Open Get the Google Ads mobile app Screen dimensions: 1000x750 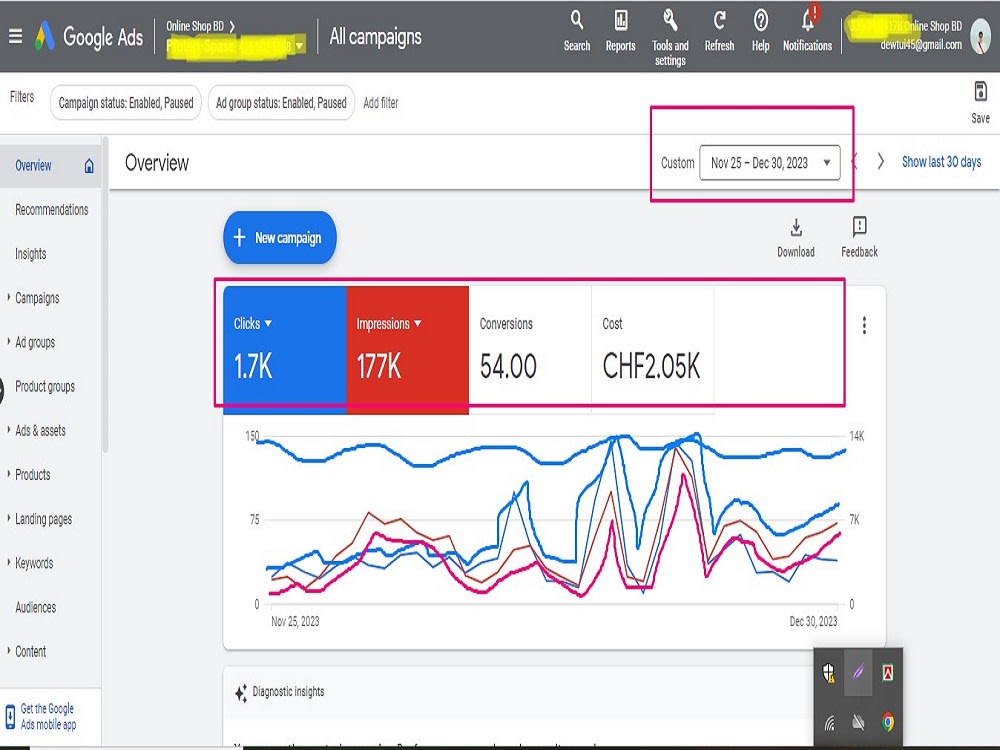click(x=48, y=717)
